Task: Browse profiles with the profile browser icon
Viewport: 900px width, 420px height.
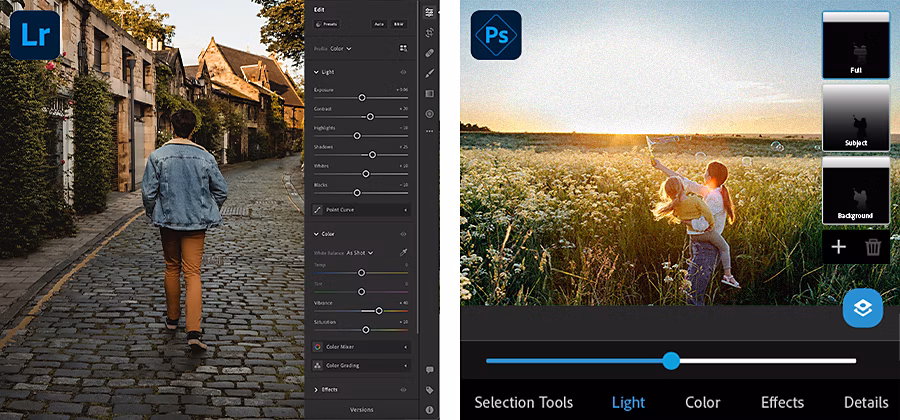Action: tap(404, 49)
